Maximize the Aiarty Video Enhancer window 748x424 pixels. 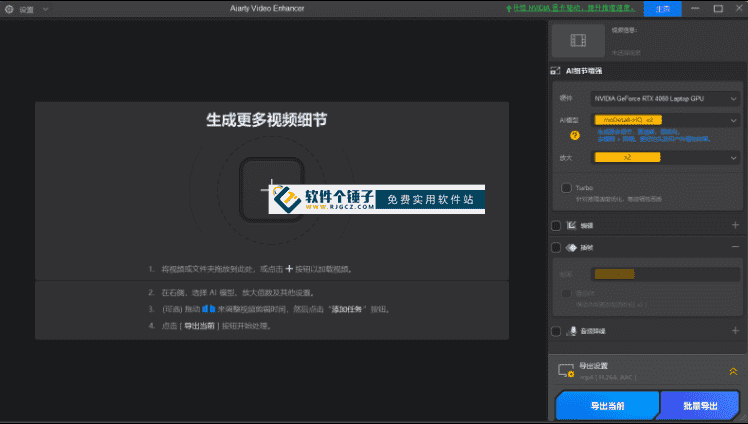pyautogui.click(x=718, y=9)
